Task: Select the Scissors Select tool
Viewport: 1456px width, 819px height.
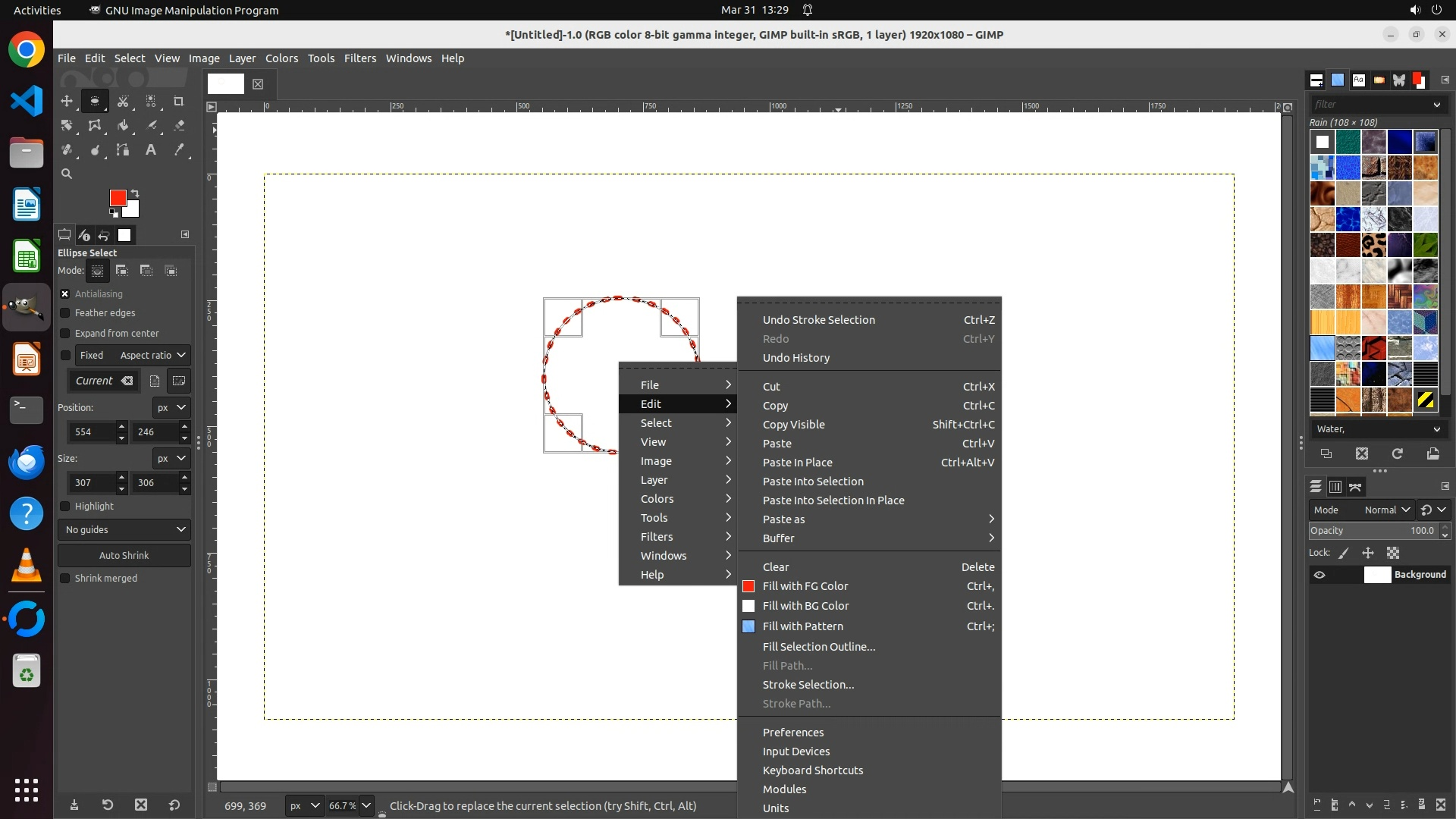Action: click(123, 101)
